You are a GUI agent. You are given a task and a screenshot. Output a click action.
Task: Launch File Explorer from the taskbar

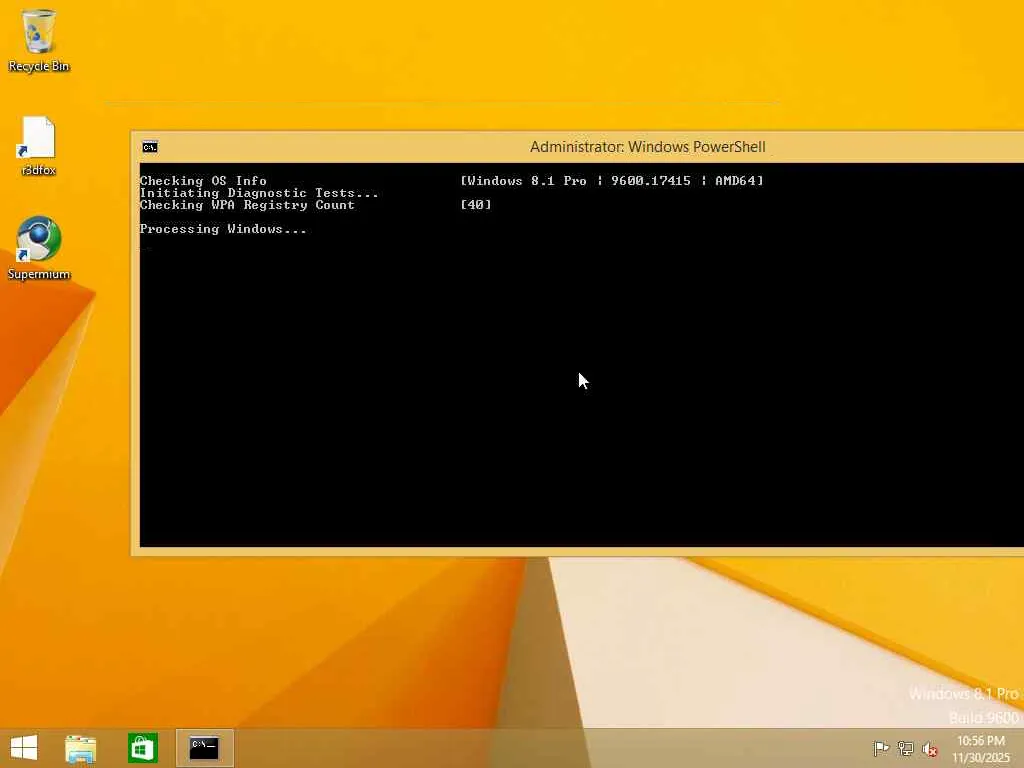pyautogui.click(x=80, y=748)
